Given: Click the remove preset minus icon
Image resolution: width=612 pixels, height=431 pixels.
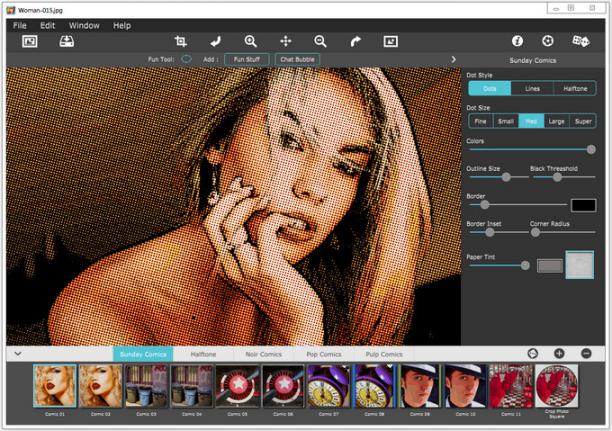Looking at the screenshot, I should pyautogui.click(x=586, y=354).
